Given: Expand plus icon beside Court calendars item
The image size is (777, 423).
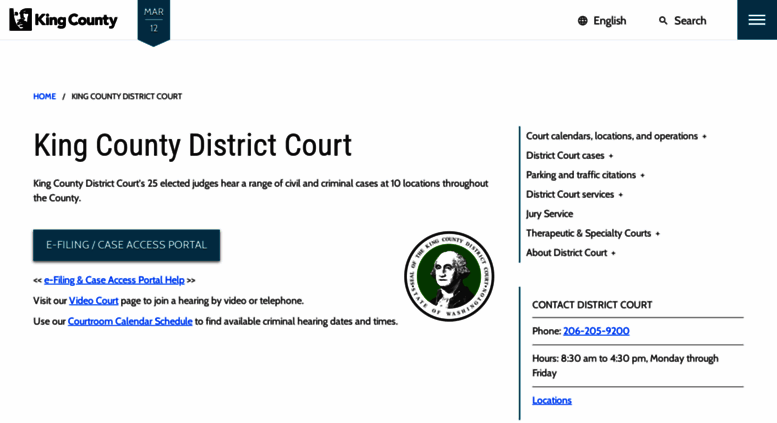Looking at the screenshot, I should [704, 136].
